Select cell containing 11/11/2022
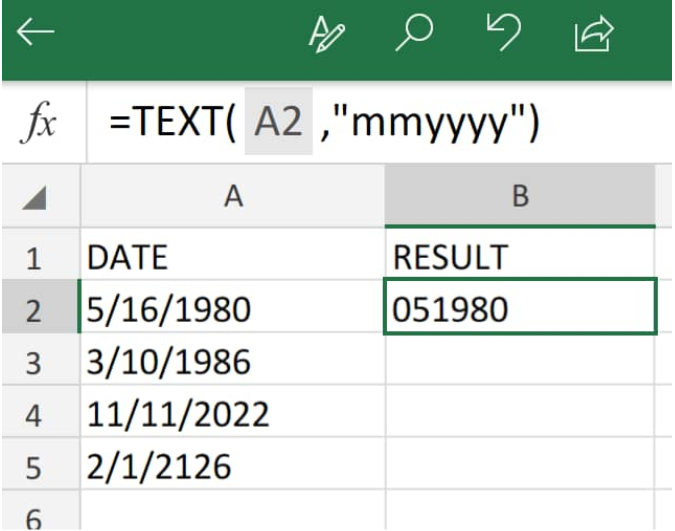The height and width of the screenshot is (531, 675). point(233,412)
